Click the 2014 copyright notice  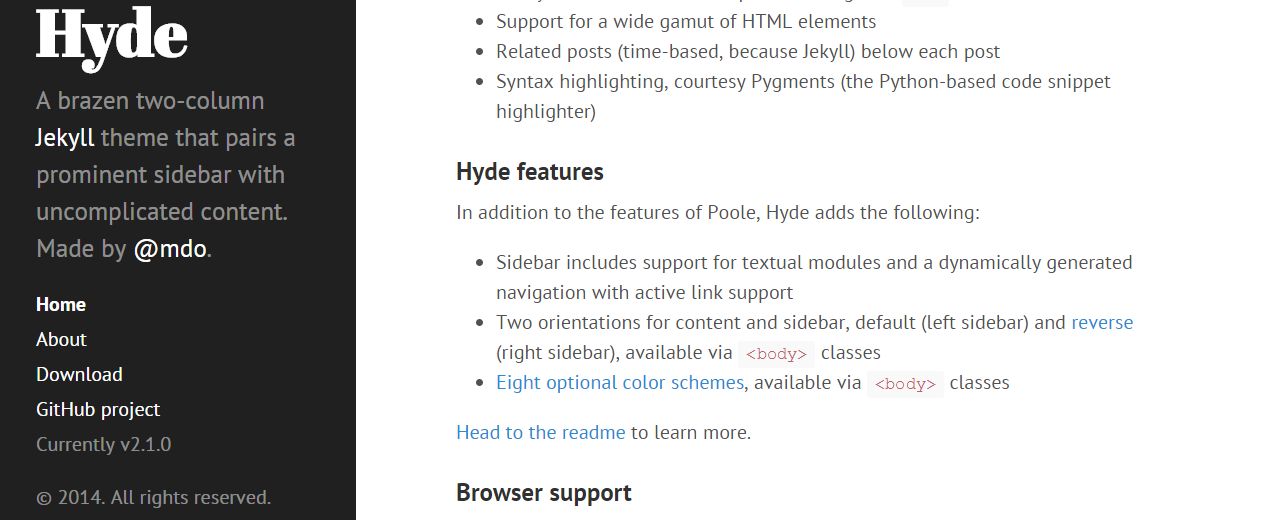pyautogui.click(x=154, y=497)
